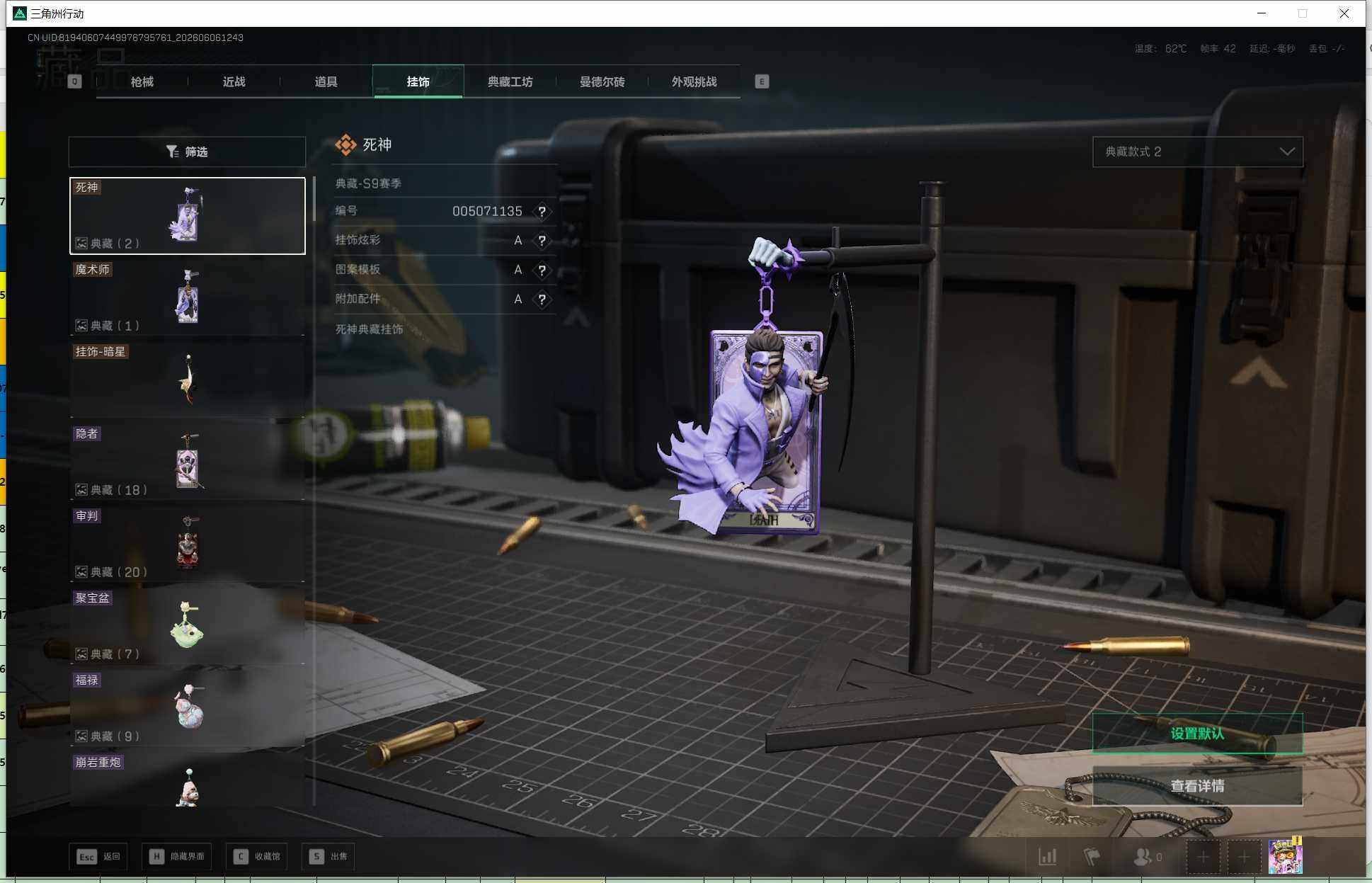This screenshot has width=1372, height=883.
Task: Switch to the 道具 tab
Action: (326, 81)
